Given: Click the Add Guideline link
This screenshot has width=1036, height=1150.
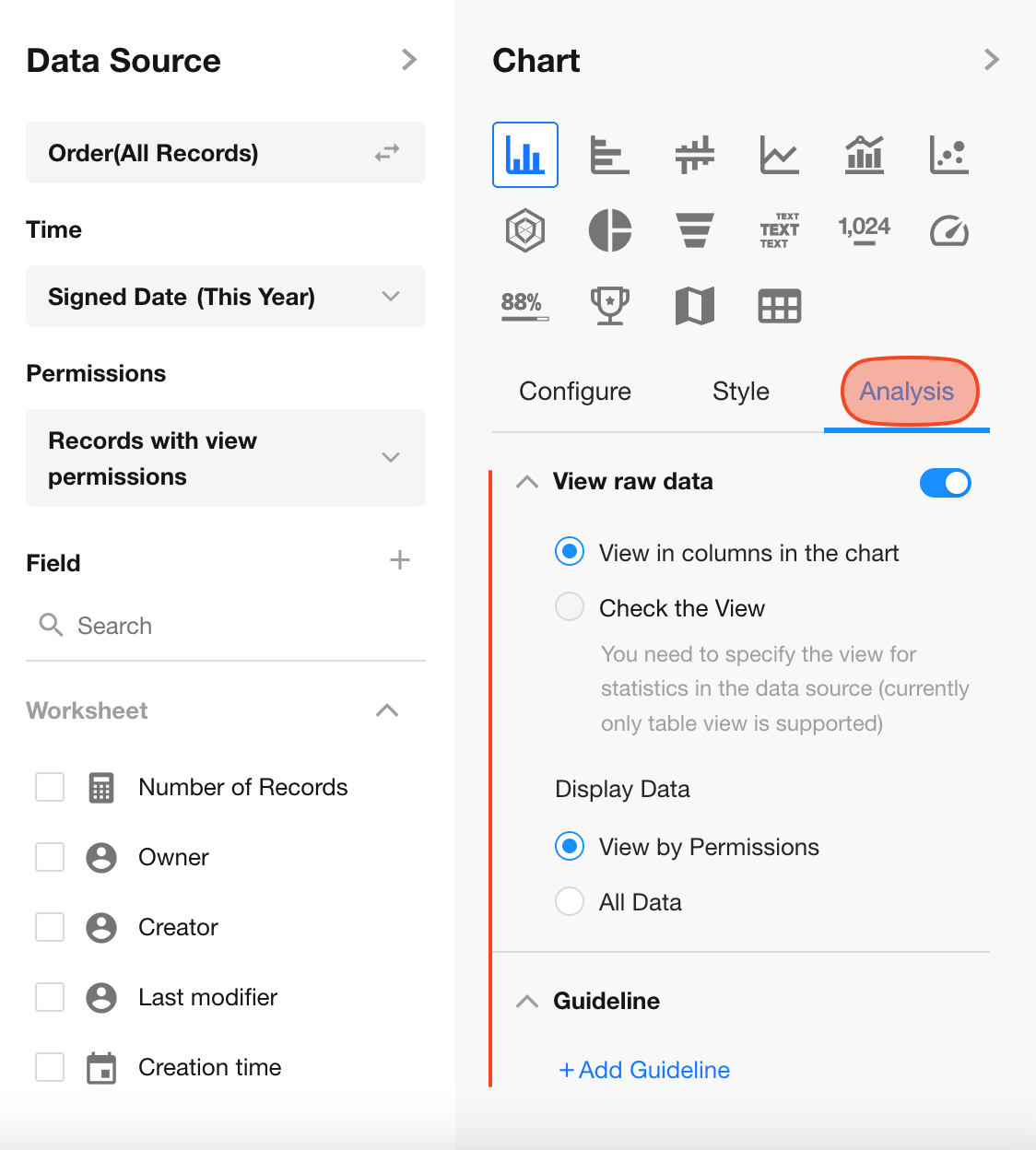Looking at the screenshot, I should [x=644, y=1070].
